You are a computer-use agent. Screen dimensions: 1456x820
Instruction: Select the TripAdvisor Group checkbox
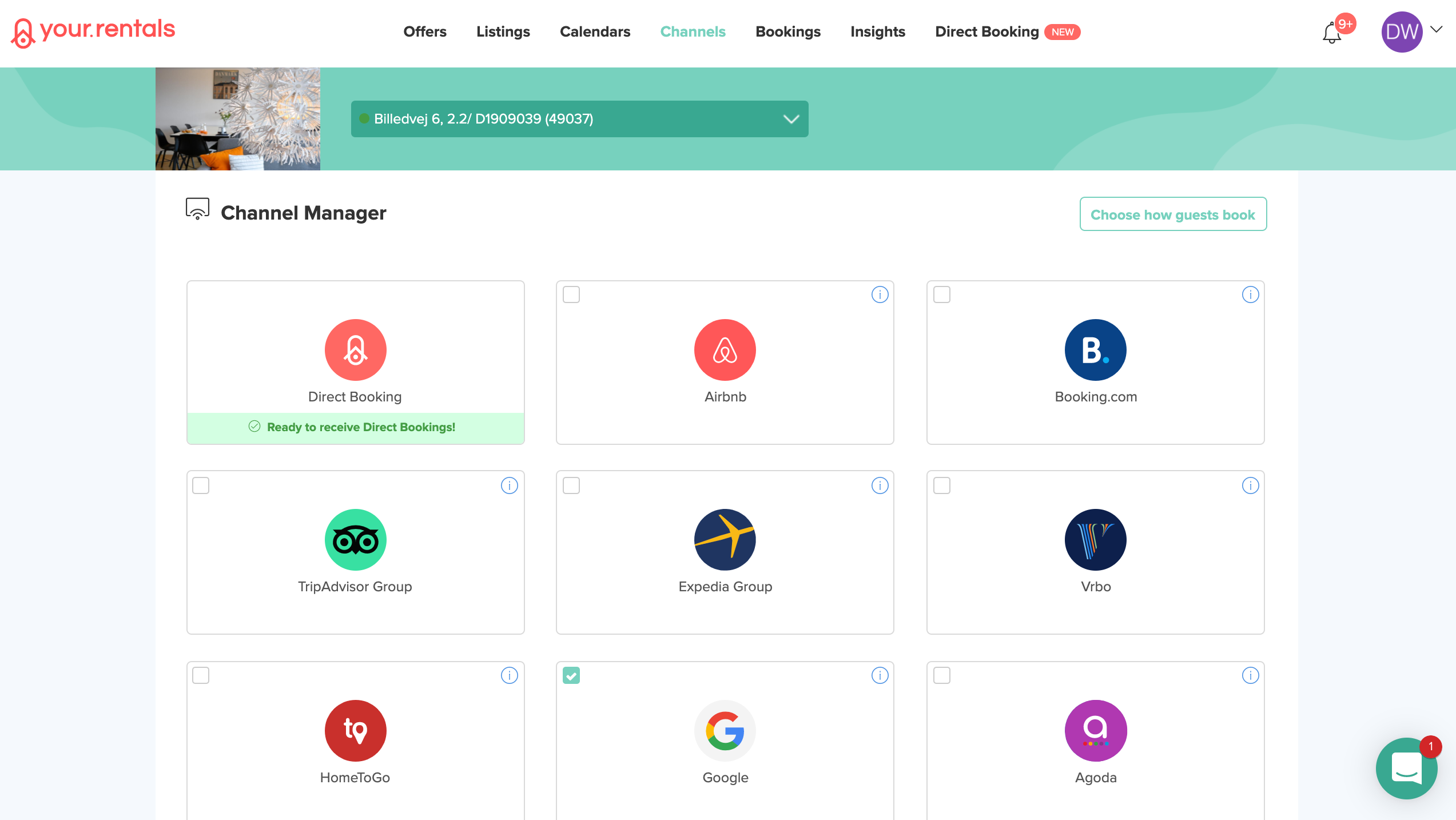pyautogui.click(x=201, y=485)
